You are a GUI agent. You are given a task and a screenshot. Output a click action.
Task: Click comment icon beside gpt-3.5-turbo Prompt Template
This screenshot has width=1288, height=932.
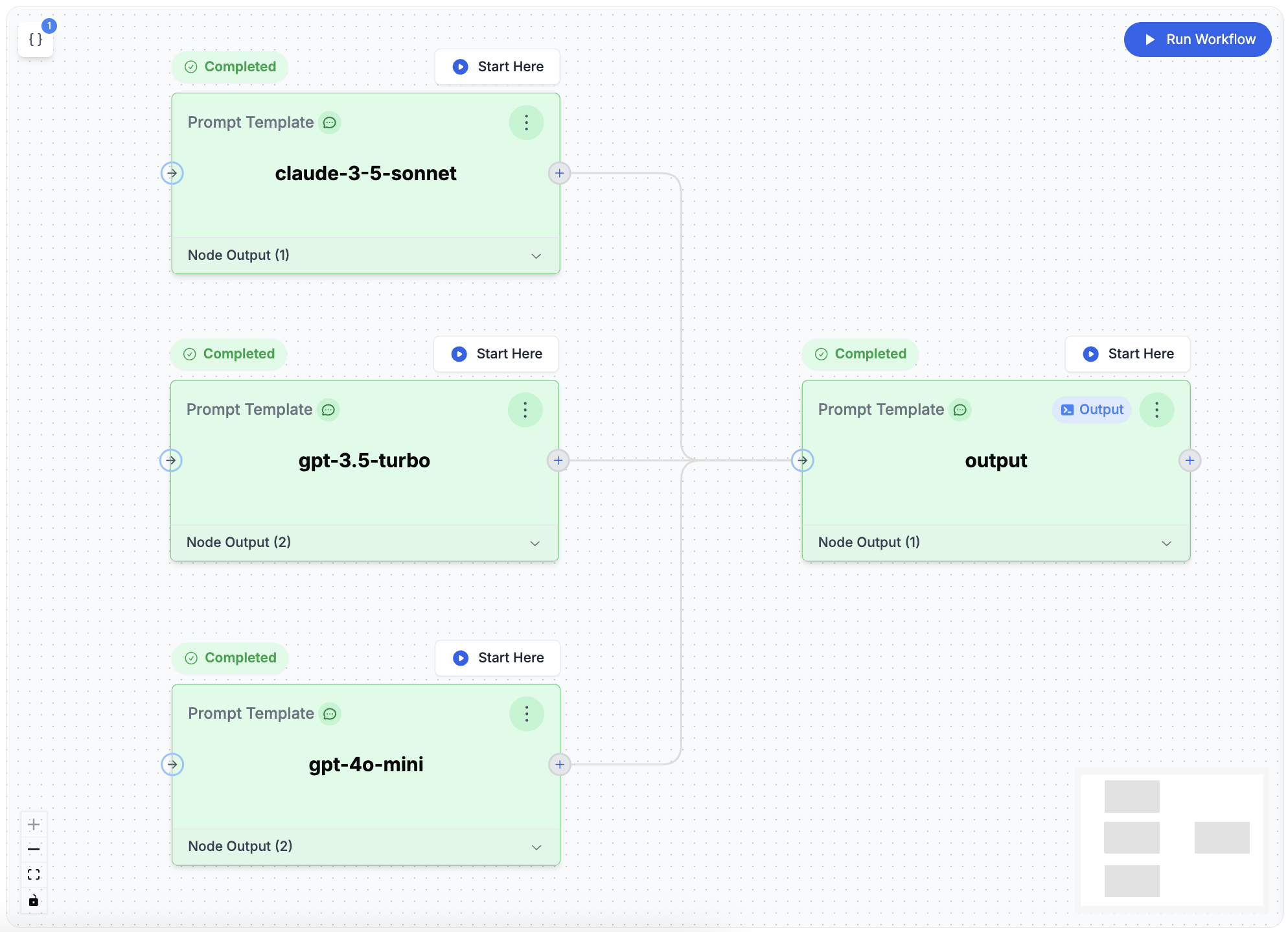coord(328,410)
